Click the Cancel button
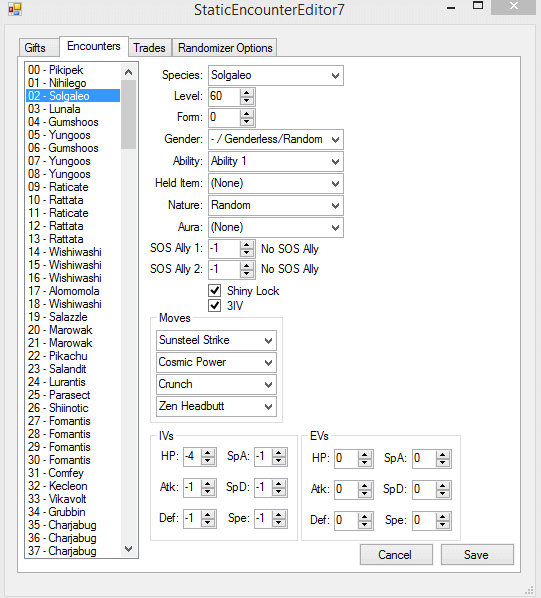541x598 pixels. 396,555
